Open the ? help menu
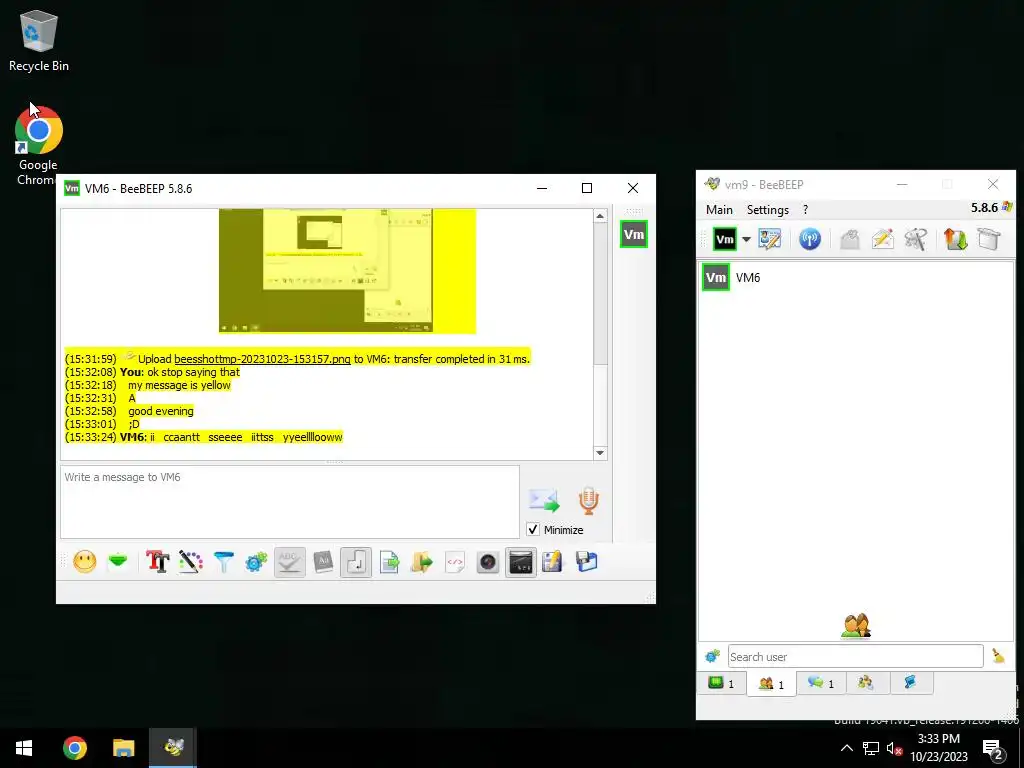Image resolution: width=1024 pixels, height=768 pixels. (805, 210)
